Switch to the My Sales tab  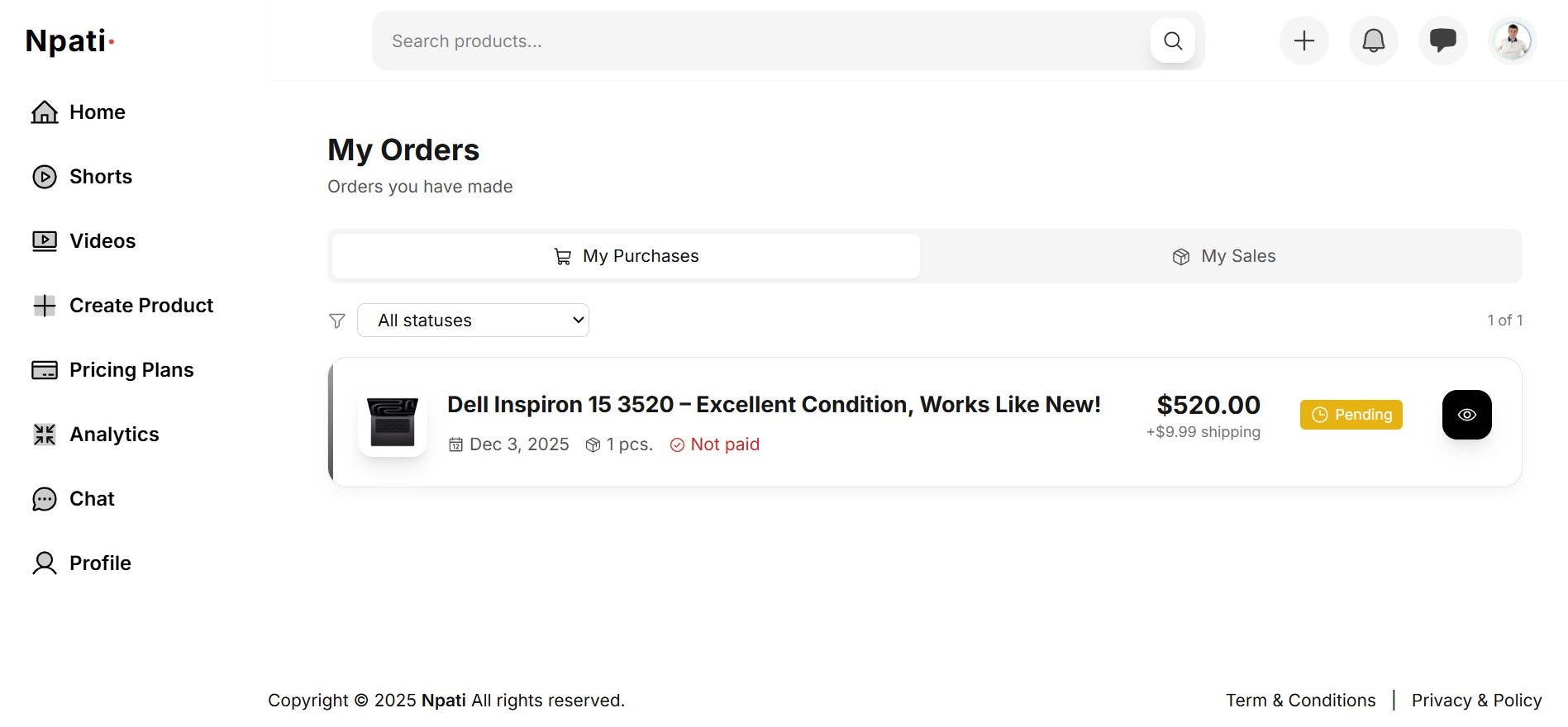pyautogui.click(x=1223, y=256)
